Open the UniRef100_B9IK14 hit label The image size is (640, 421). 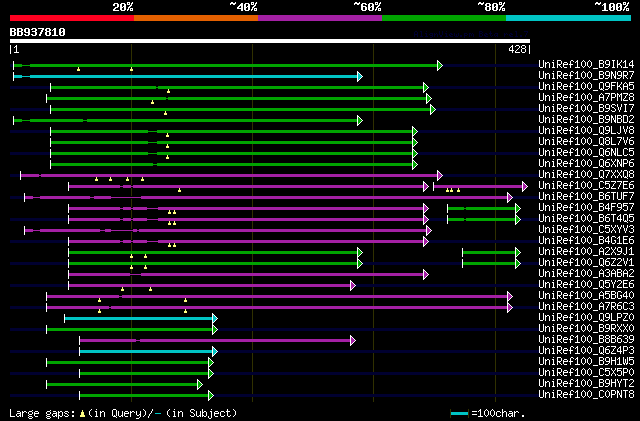click(586, 65)
